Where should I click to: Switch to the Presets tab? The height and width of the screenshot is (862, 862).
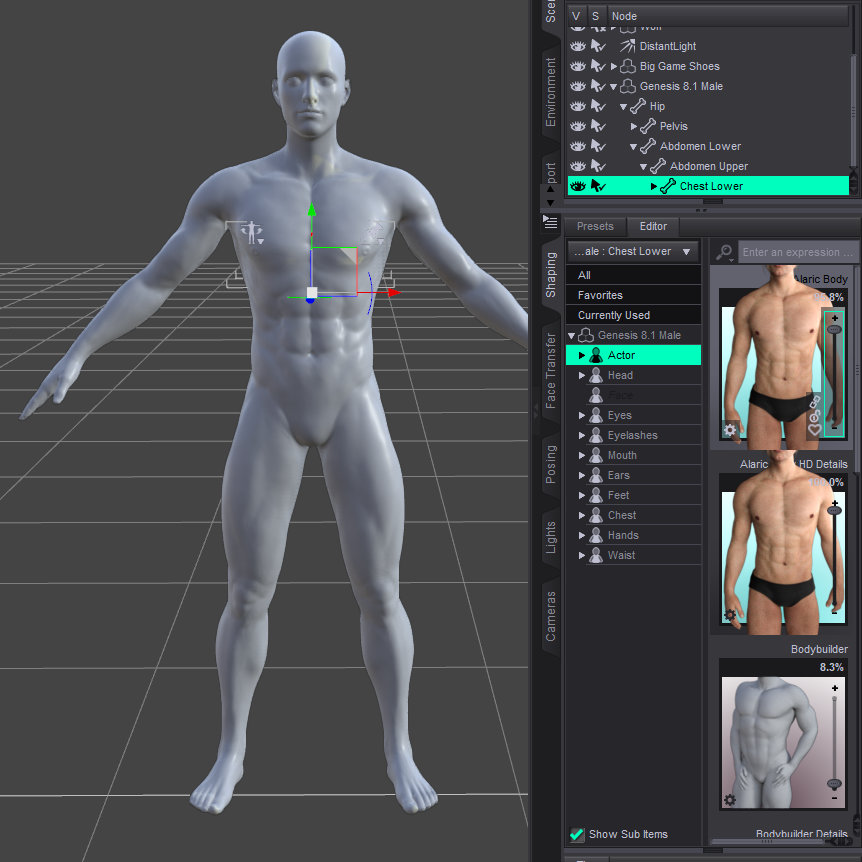point(595,226)
